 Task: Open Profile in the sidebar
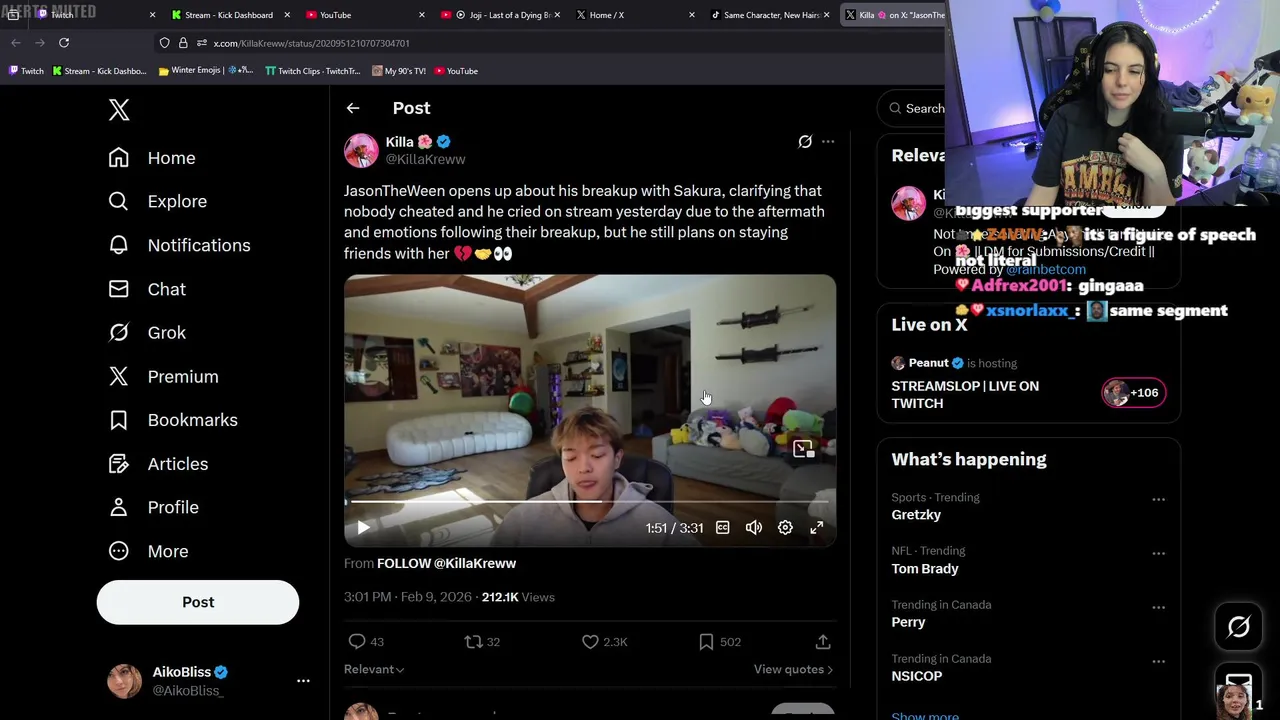[x=153, y=507]
